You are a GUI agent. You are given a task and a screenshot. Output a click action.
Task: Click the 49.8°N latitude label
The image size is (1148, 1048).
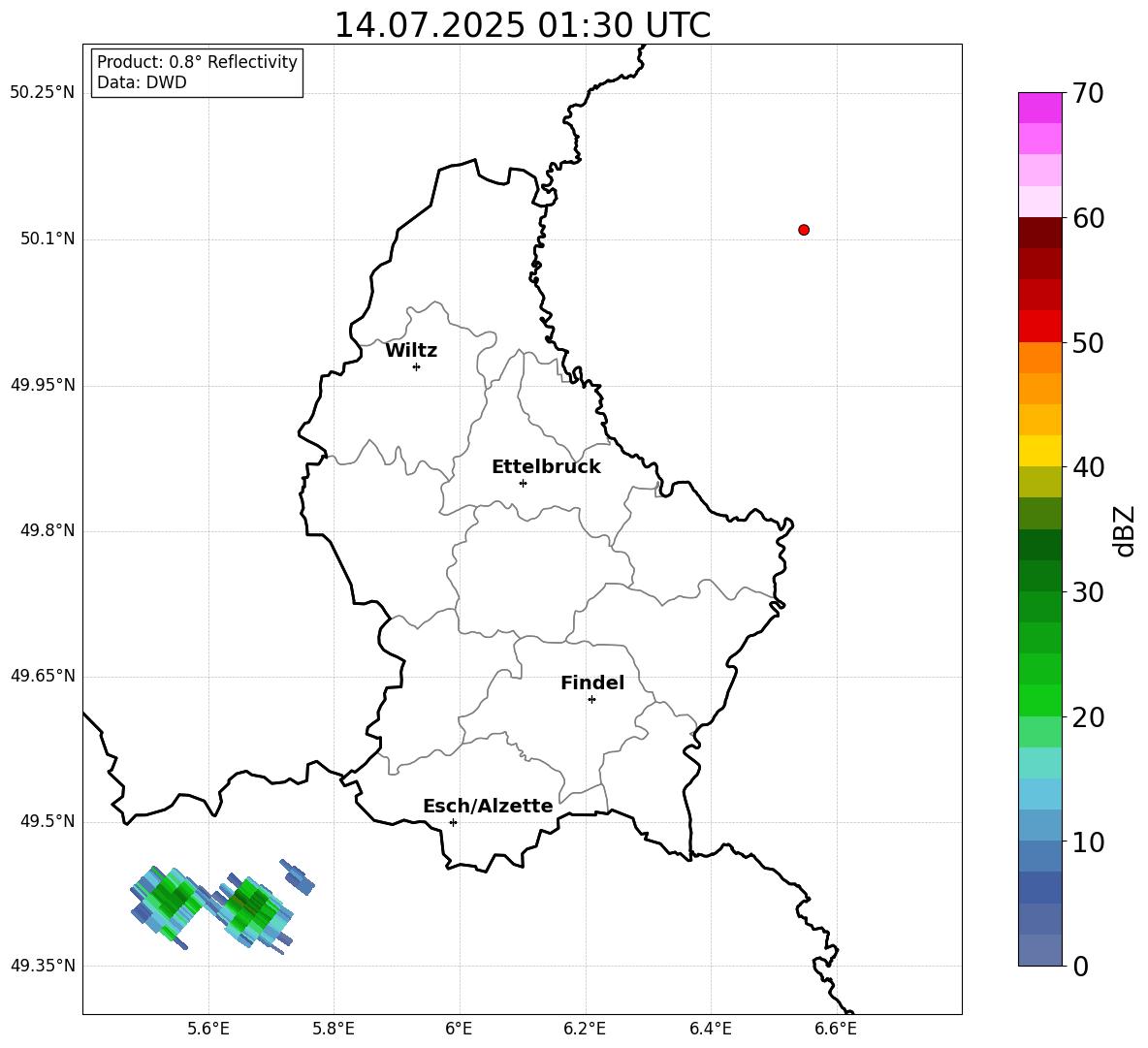(x=48, y=530)
